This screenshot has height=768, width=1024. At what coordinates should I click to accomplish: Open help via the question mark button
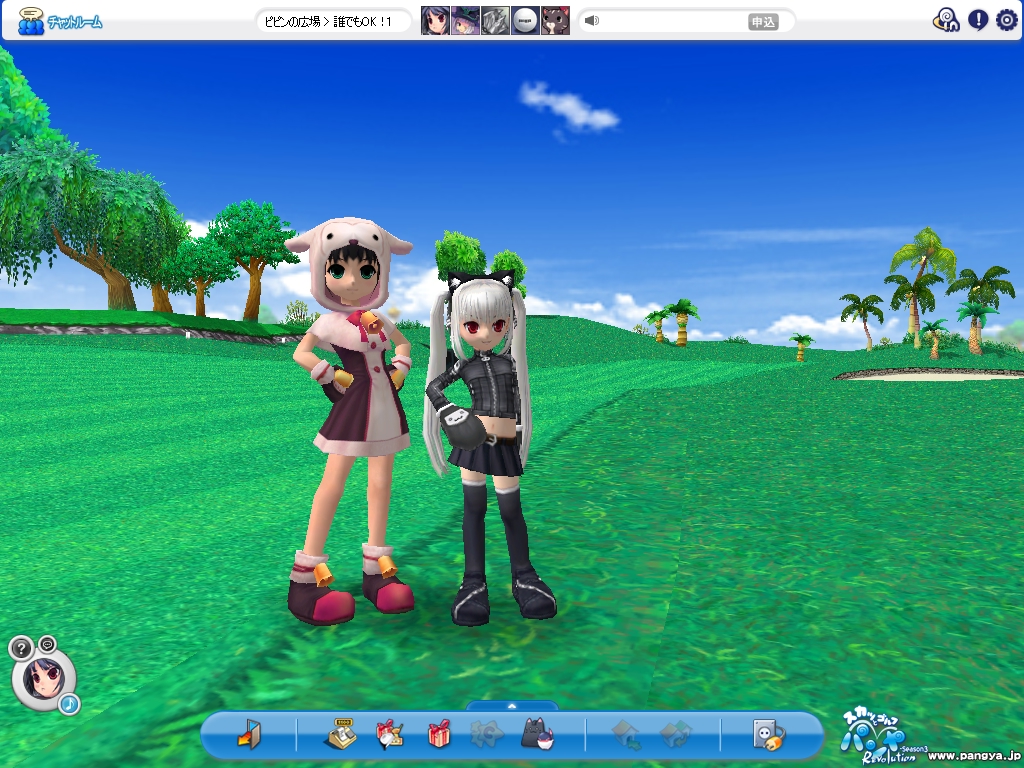pyautogui.click(x=20, y=648)
